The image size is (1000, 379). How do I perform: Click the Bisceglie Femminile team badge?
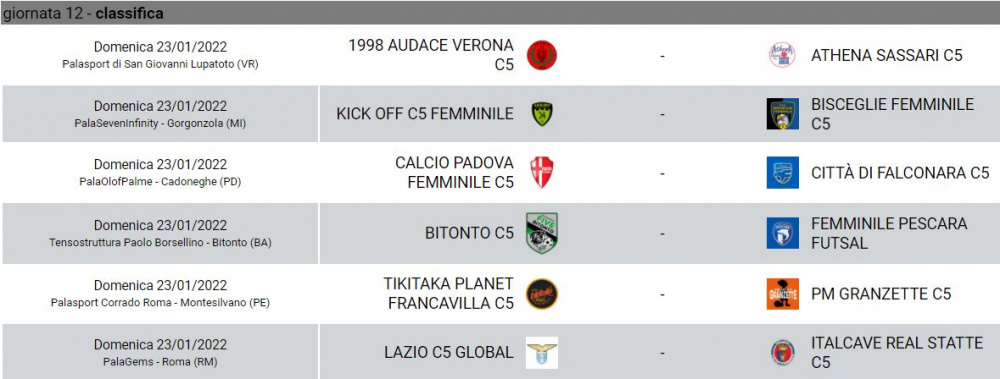pos(783,114)
